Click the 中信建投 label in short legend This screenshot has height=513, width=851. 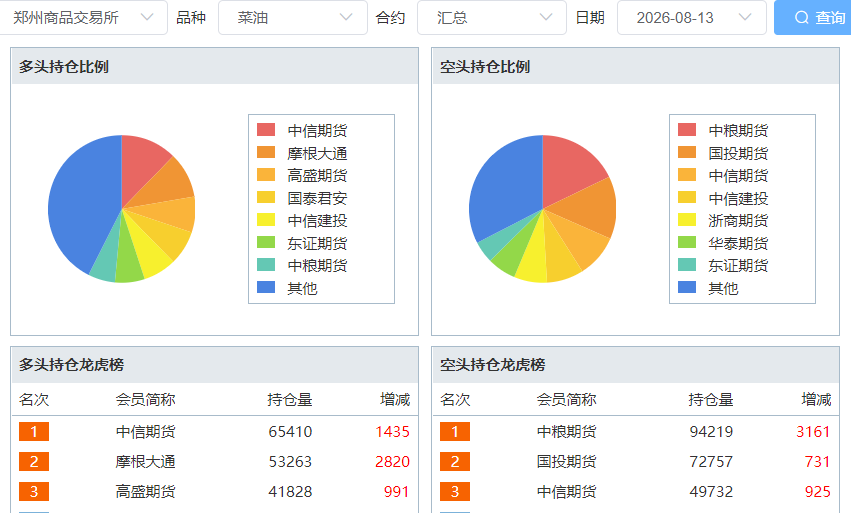point(738,198)
